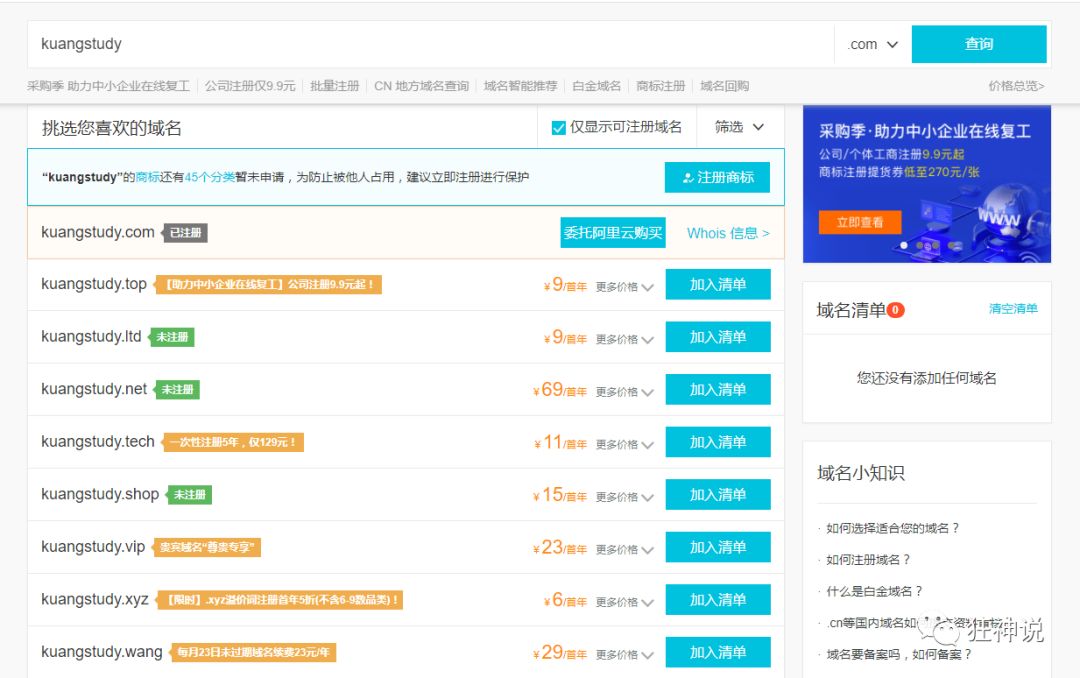This screenshot has height=678, width=1080.
Task: Click the blue checkbox next to 仅显示可注册域名
Action: 561,127
